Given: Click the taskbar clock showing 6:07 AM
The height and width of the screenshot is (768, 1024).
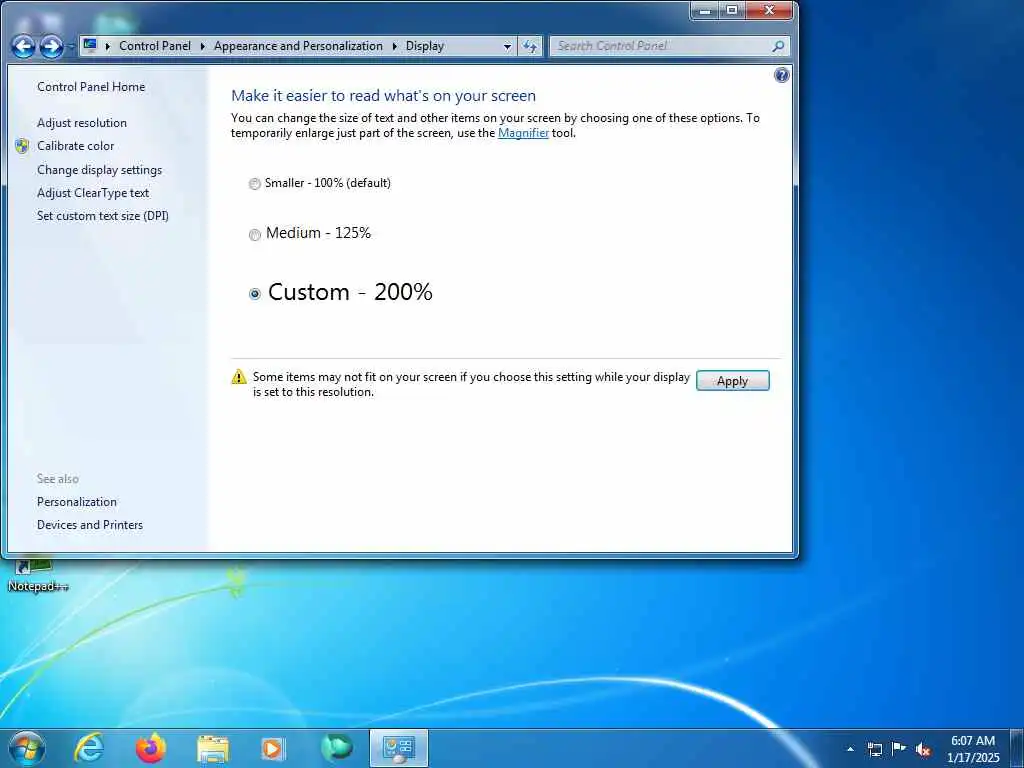Looking at the screenshot, I should (x=973, y=748).
